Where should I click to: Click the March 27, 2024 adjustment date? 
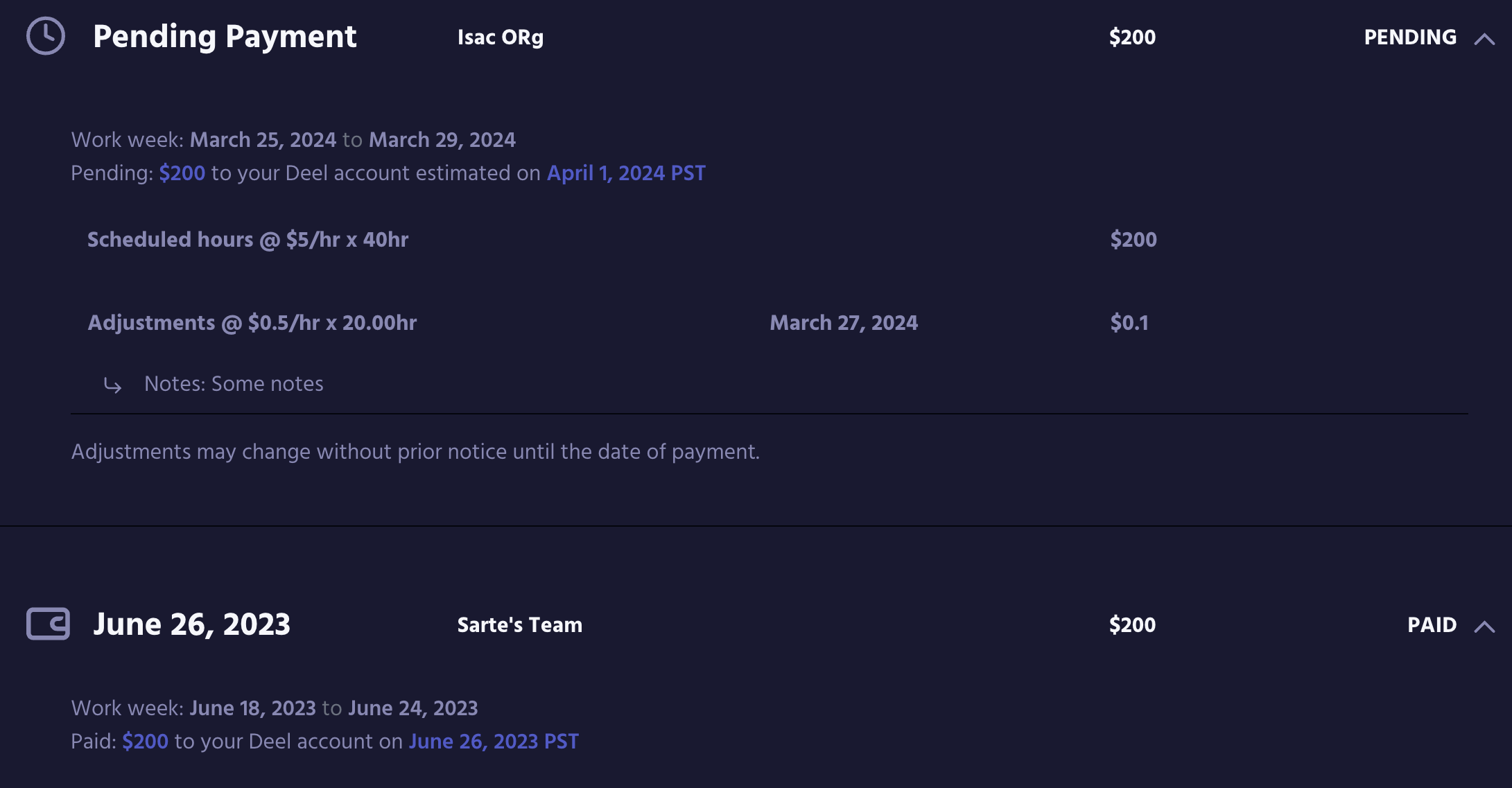843,323
